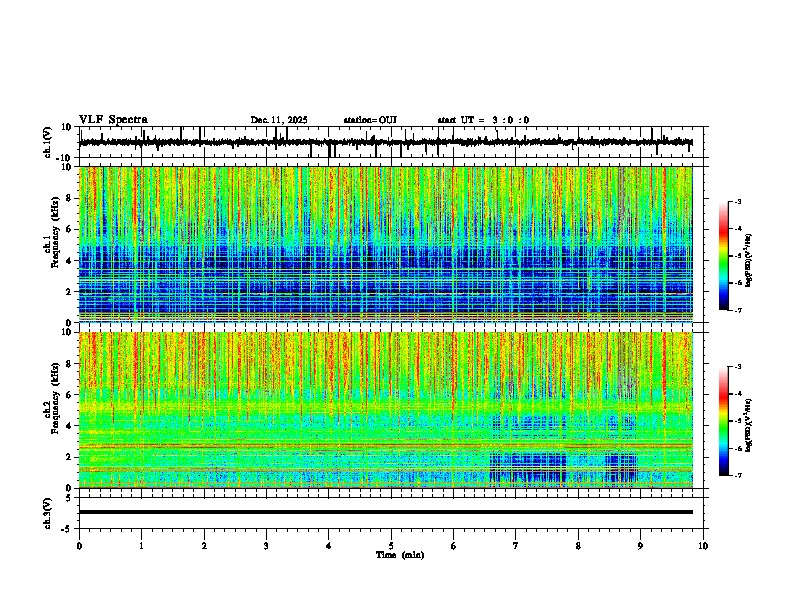
Task: Click the ch.2 frequency tick "8"
Action: click(x=71, y=364)
